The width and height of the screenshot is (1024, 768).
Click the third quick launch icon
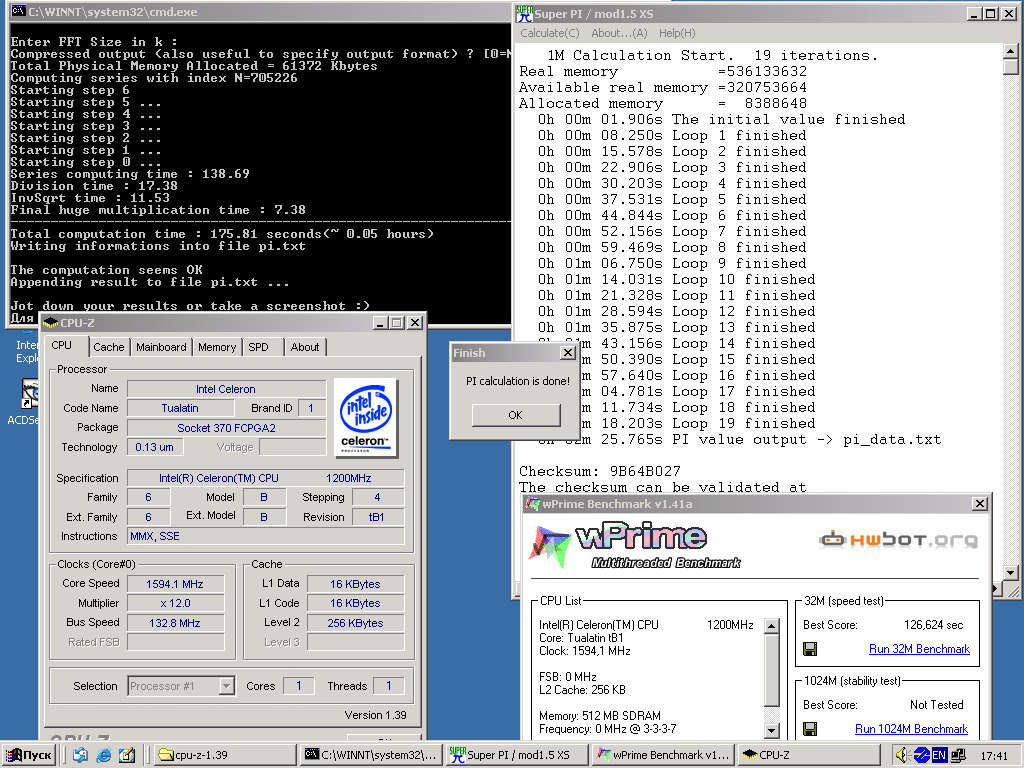[127, 755]
